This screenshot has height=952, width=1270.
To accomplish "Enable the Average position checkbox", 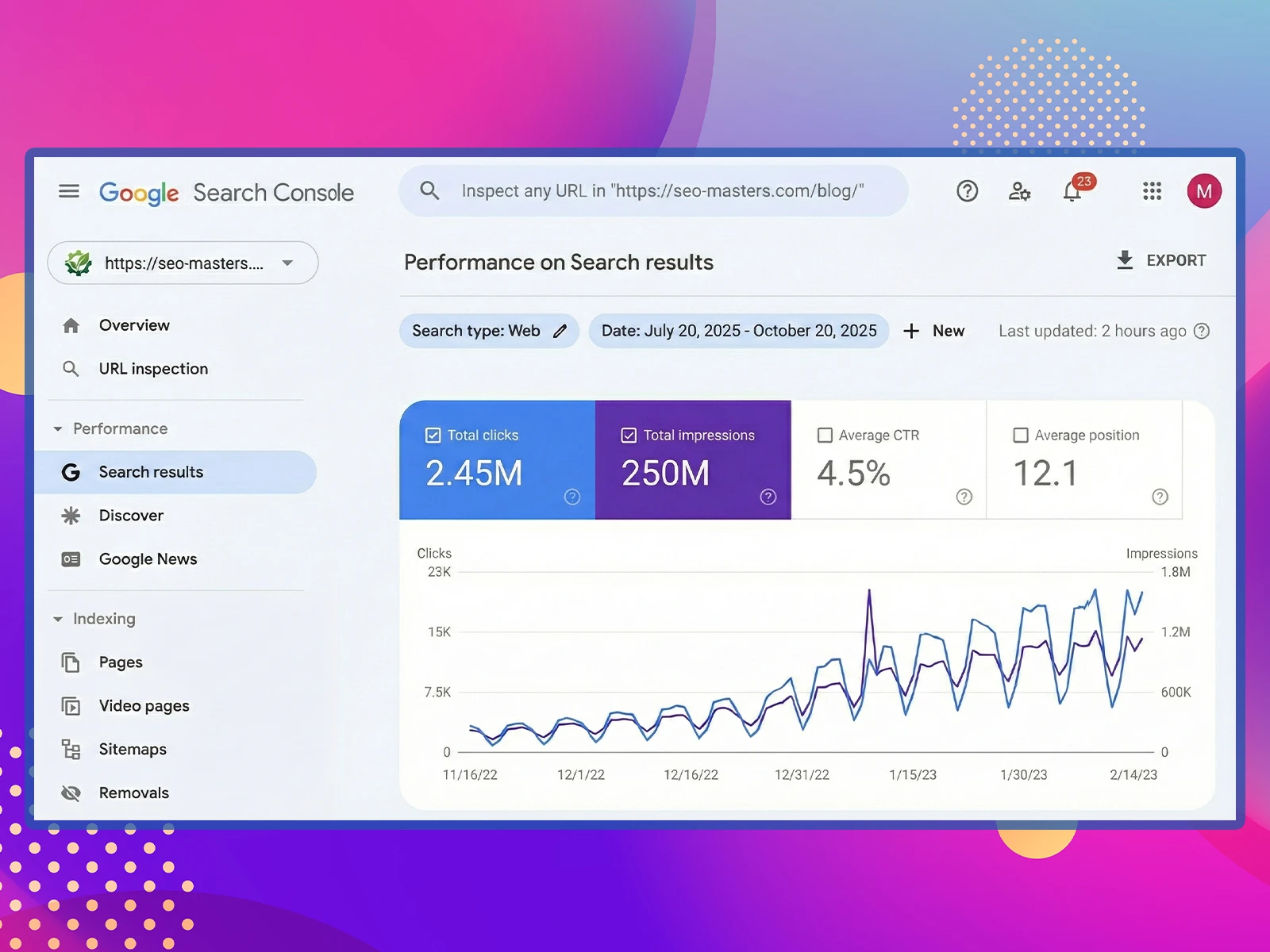I will click(x=1021, y=435).
